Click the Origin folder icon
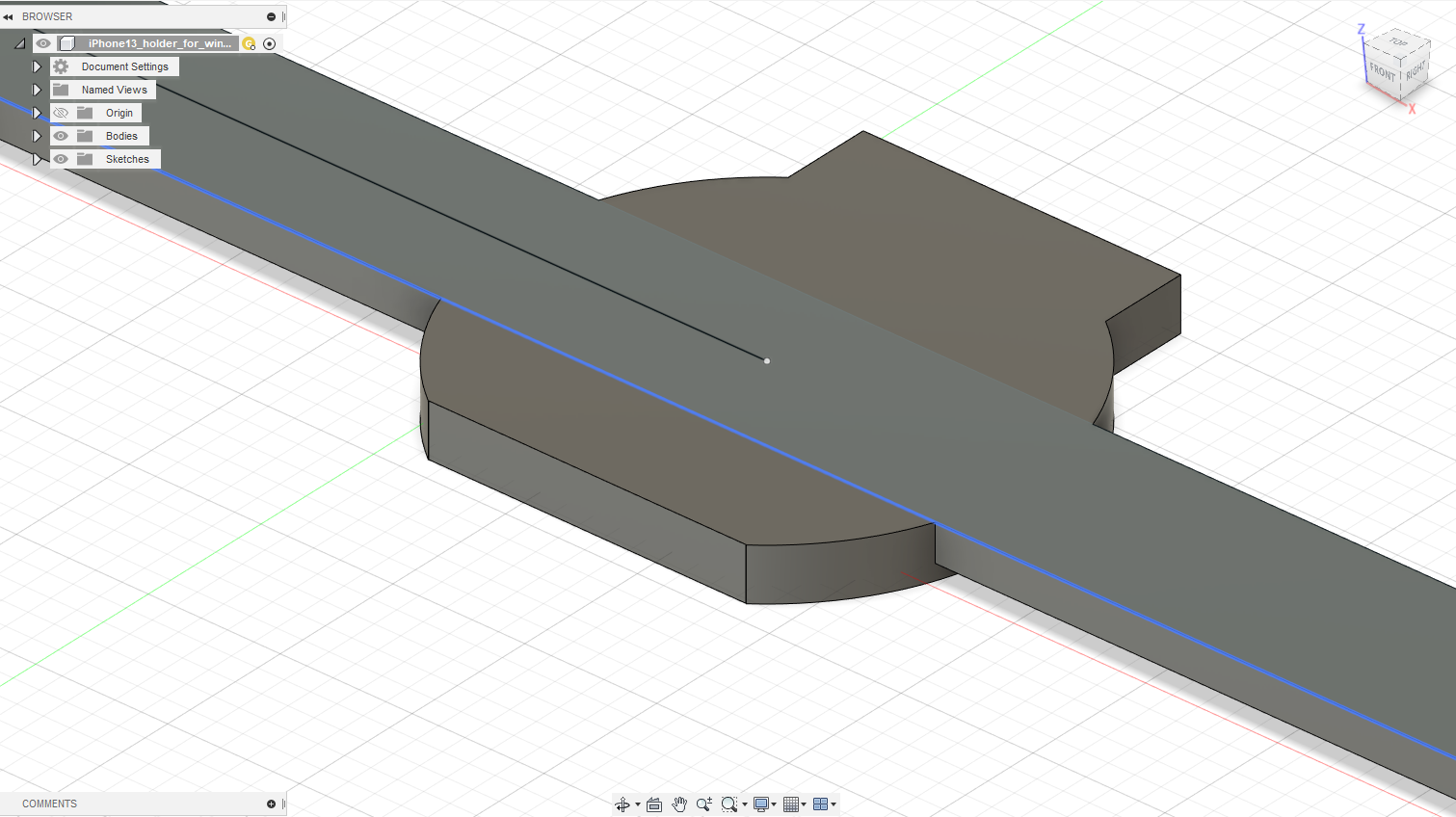The image size is (1456, 817). [x=85, y=113]
